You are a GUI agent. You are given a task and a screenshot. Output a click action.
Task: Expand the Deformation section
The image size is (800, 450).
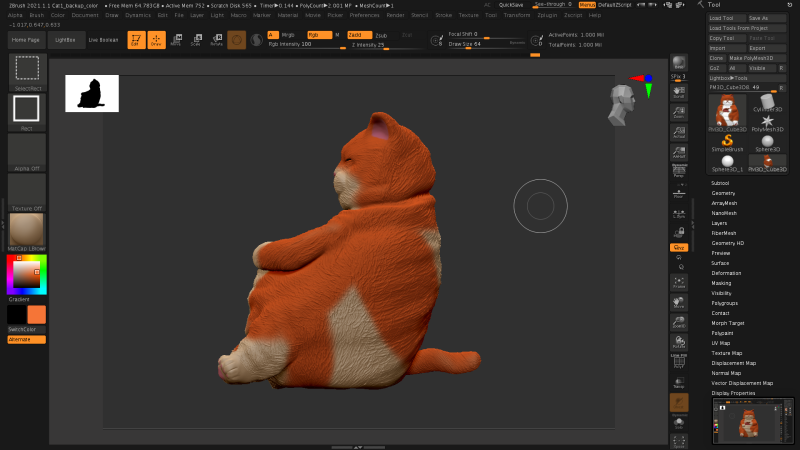pyautogui.click(x=726, y=273)
